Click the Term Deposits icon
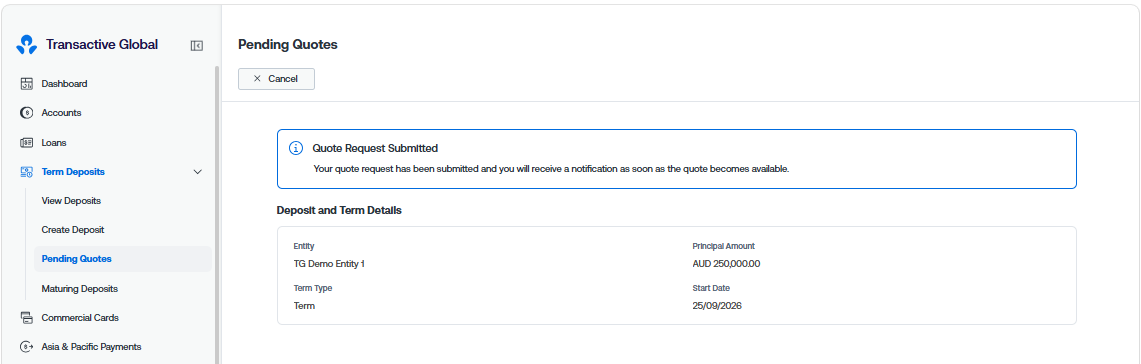 pyautogui.click(x=27, y=172)
